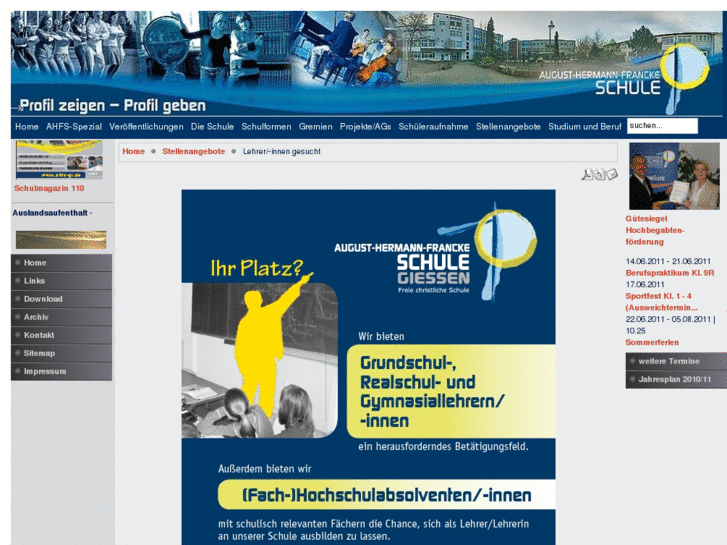Click the 'Ihr Platz?' job advertisement image
The width and height of the screenshot is (727, 545).
point(368,366)
